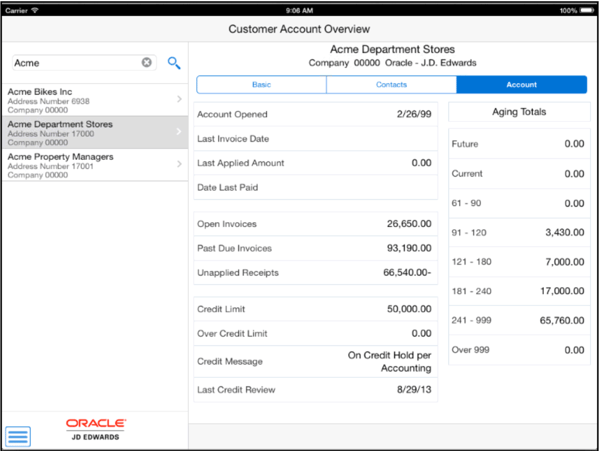600x451 pixels.
Task: Tap Company 00000 Oracle - J.D. Edwards line
Action: [x=393, y=63]
